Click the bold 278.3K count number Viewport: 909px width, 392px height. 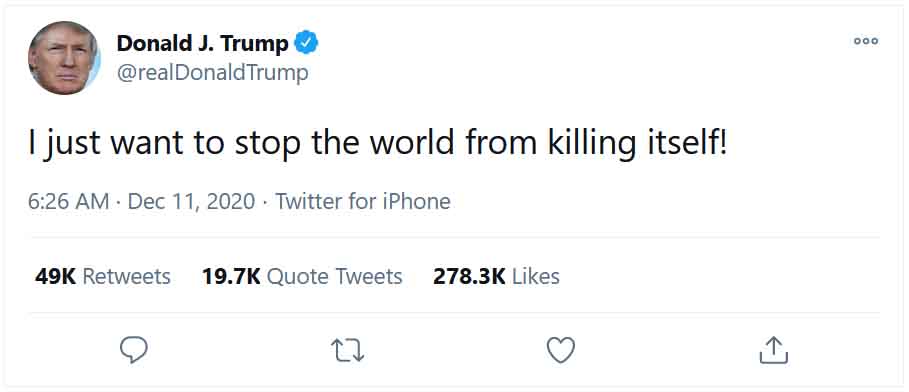pos(470,277)
